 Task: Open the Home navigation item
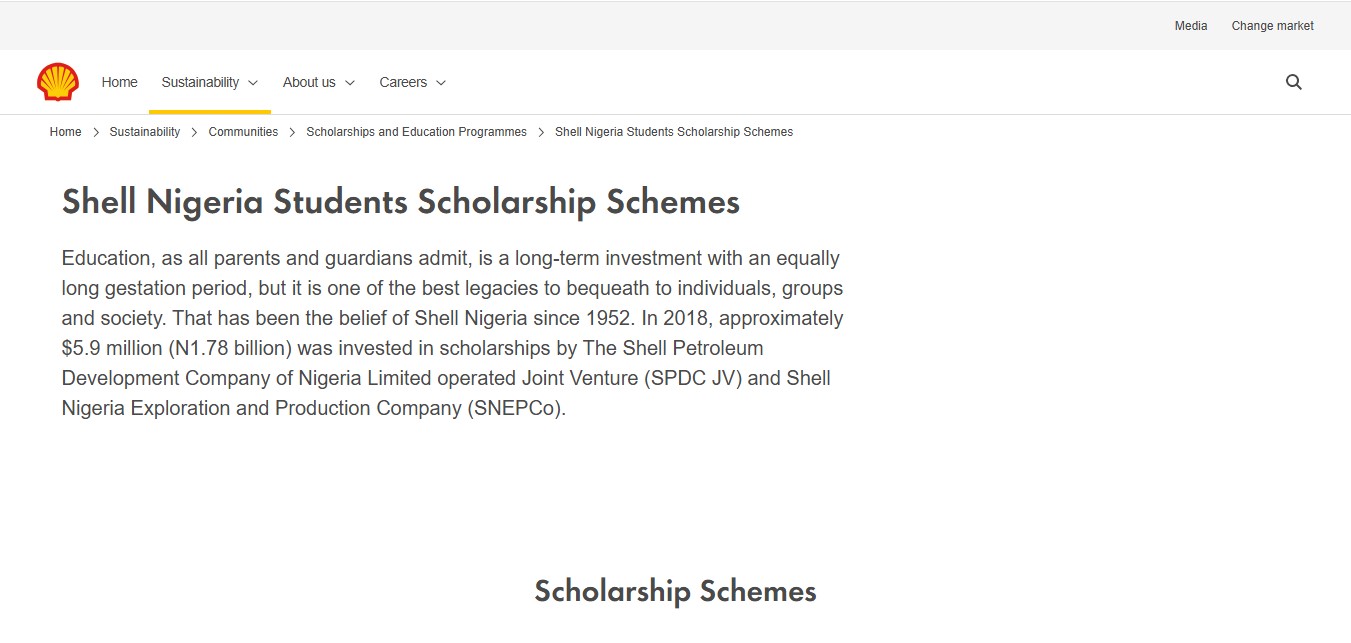pos(119,82)
